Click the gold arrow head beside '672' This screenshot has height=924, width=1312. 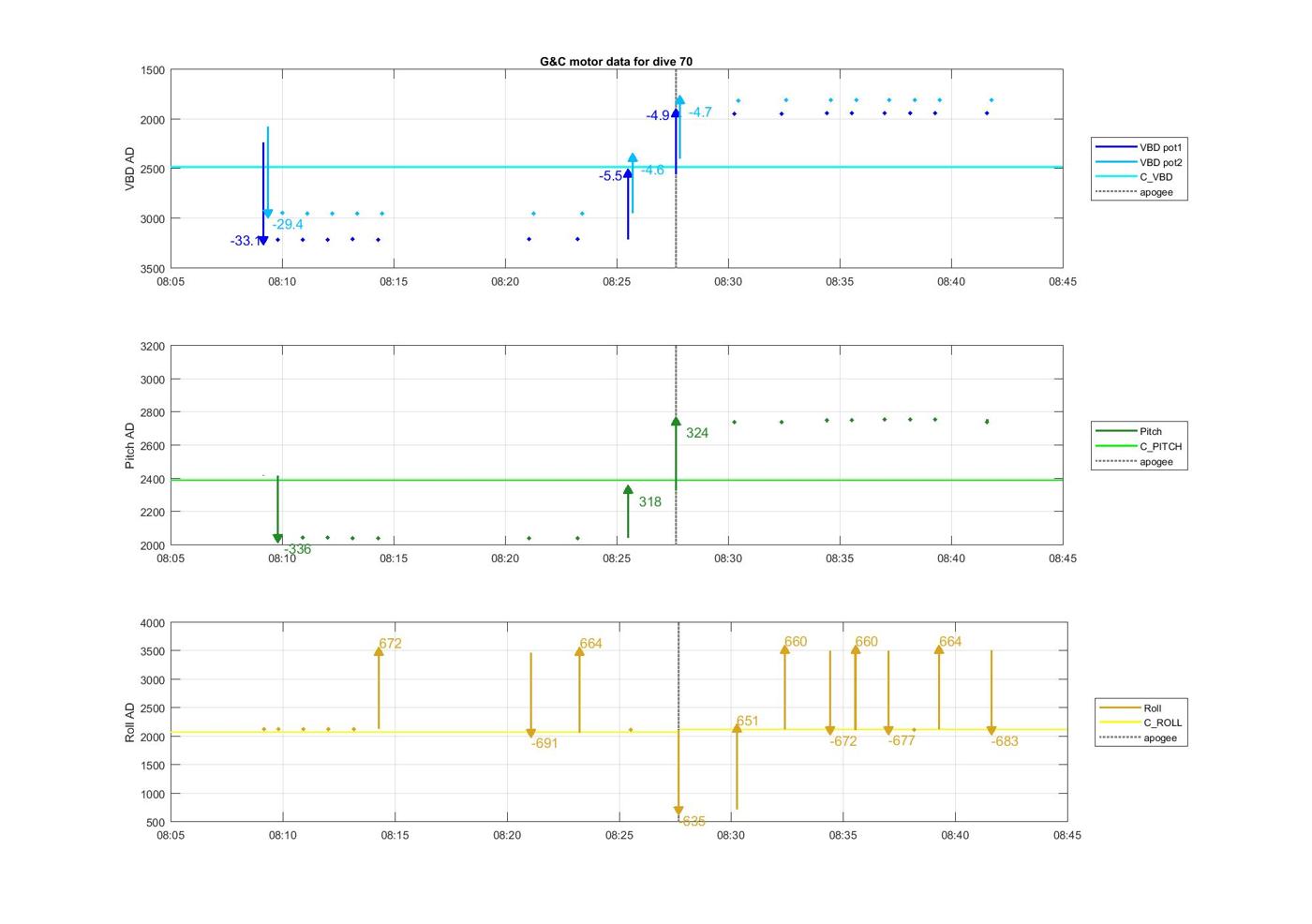coord(379,651)
